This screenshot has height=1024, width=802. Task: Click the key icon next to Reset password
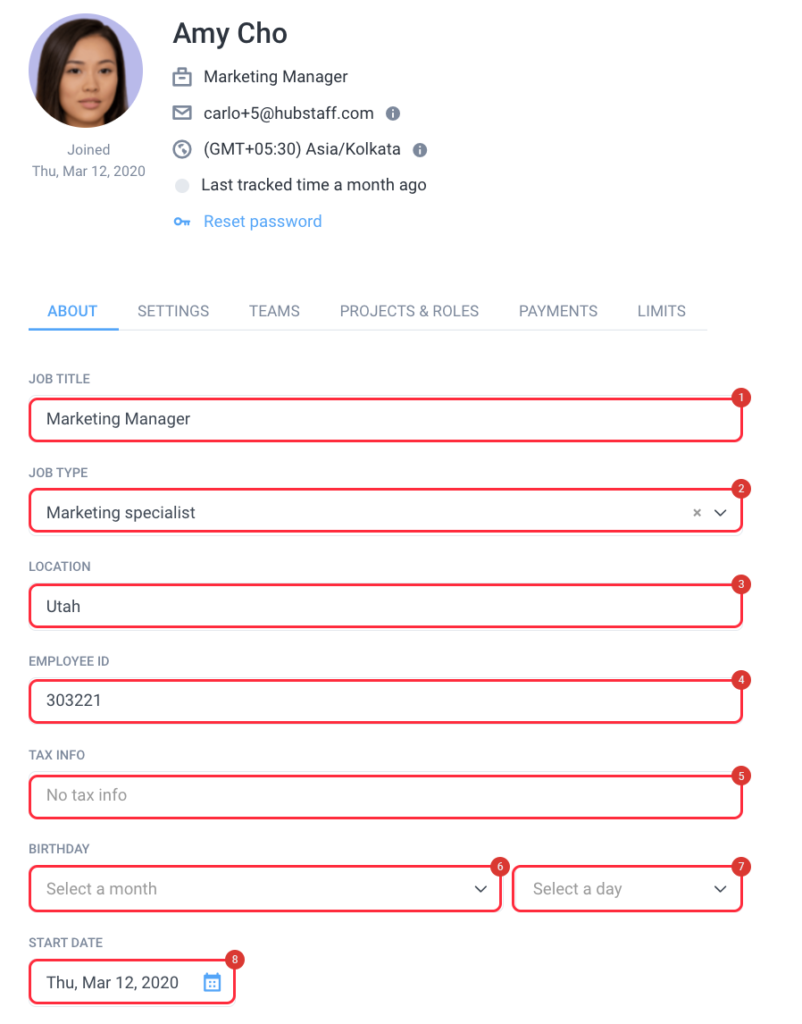pyautogui.click(x=182, y=221)
